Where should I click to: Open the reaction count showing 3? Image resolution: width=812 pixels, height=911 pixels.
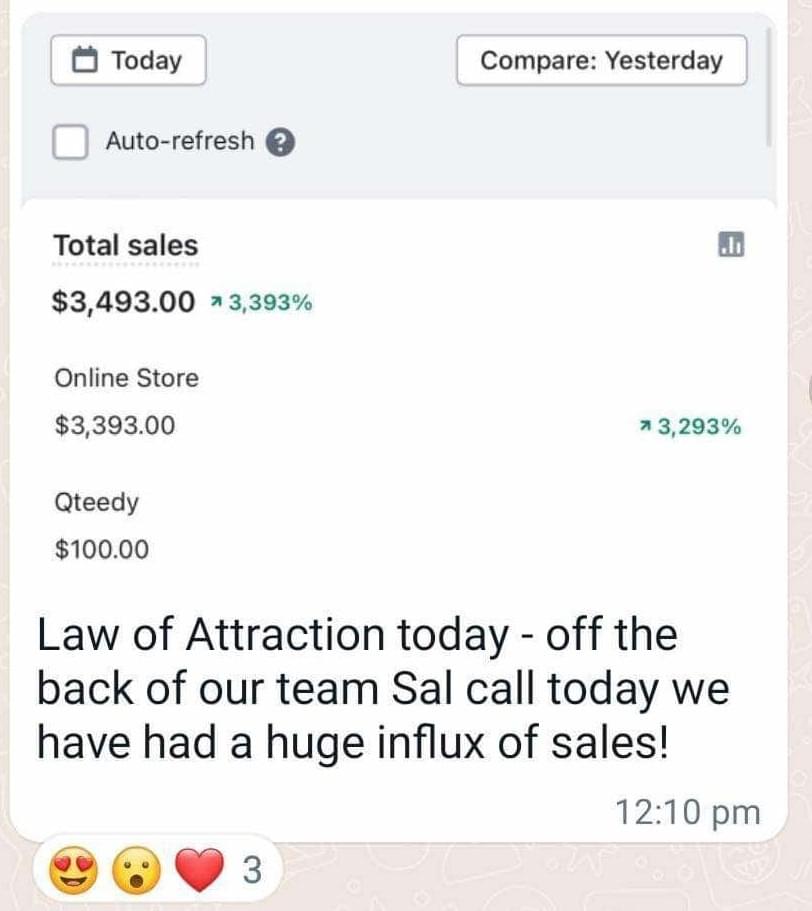[251, 870]
